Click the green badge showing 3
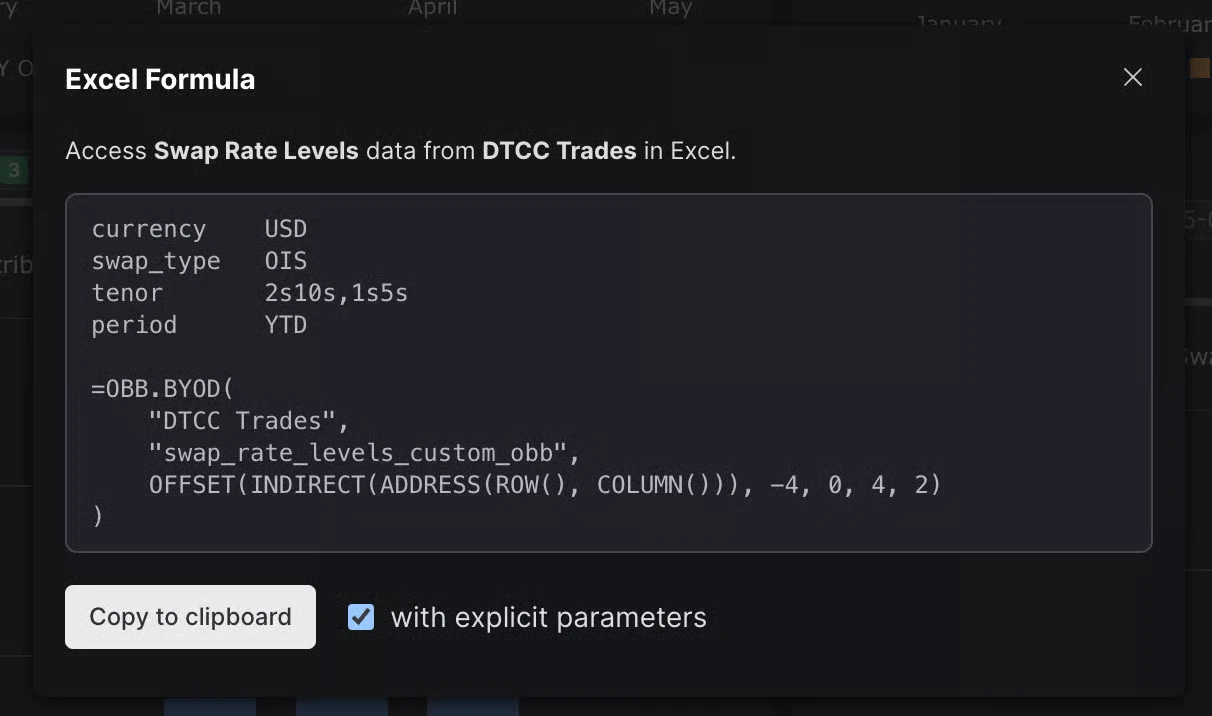1212x716 pixels. [x=14, y=170]
